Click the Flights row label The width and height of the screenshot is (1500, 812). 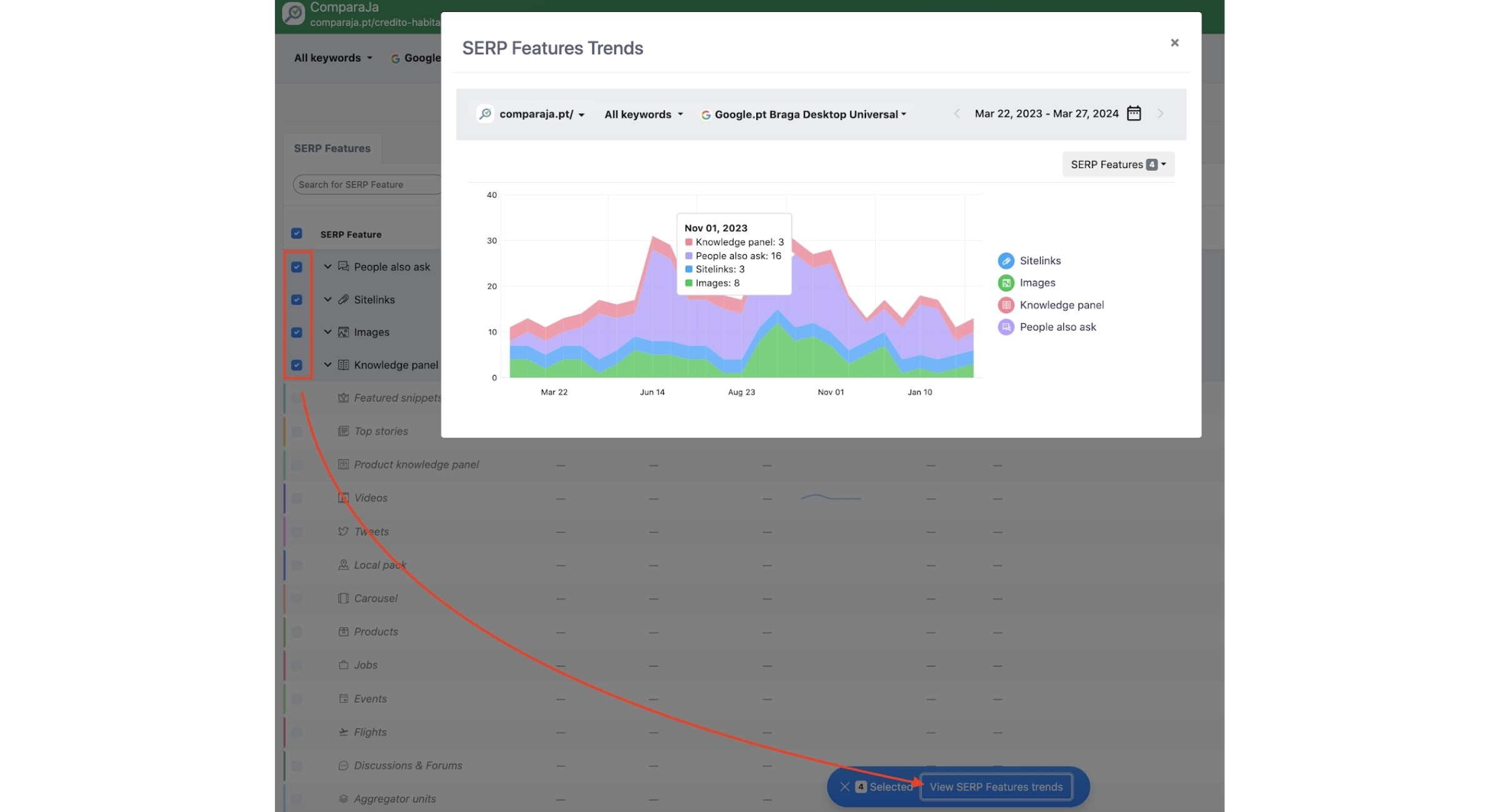pyautogui.click(x=370, y=732)
